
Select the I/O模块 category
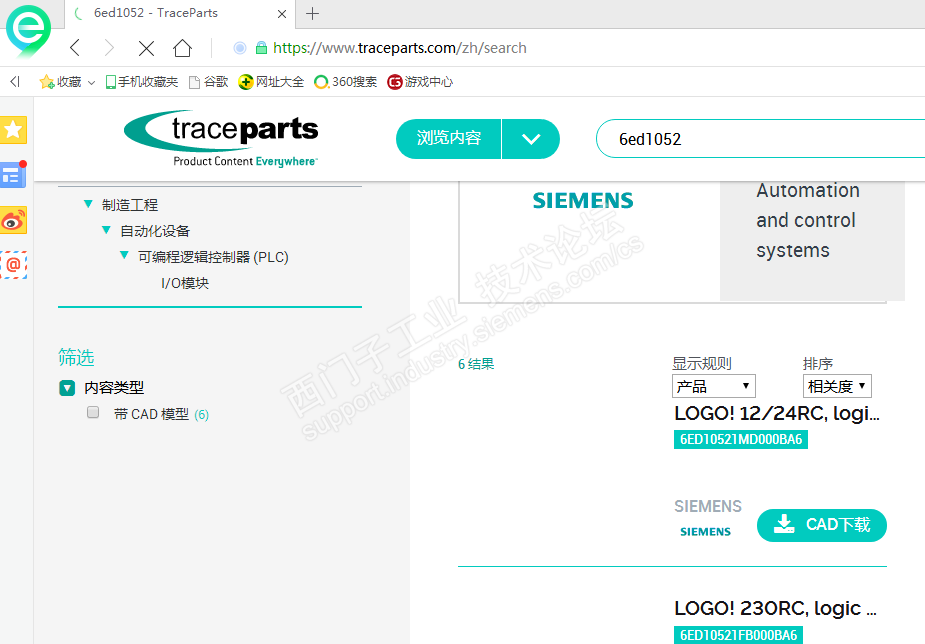pos(185,283)
